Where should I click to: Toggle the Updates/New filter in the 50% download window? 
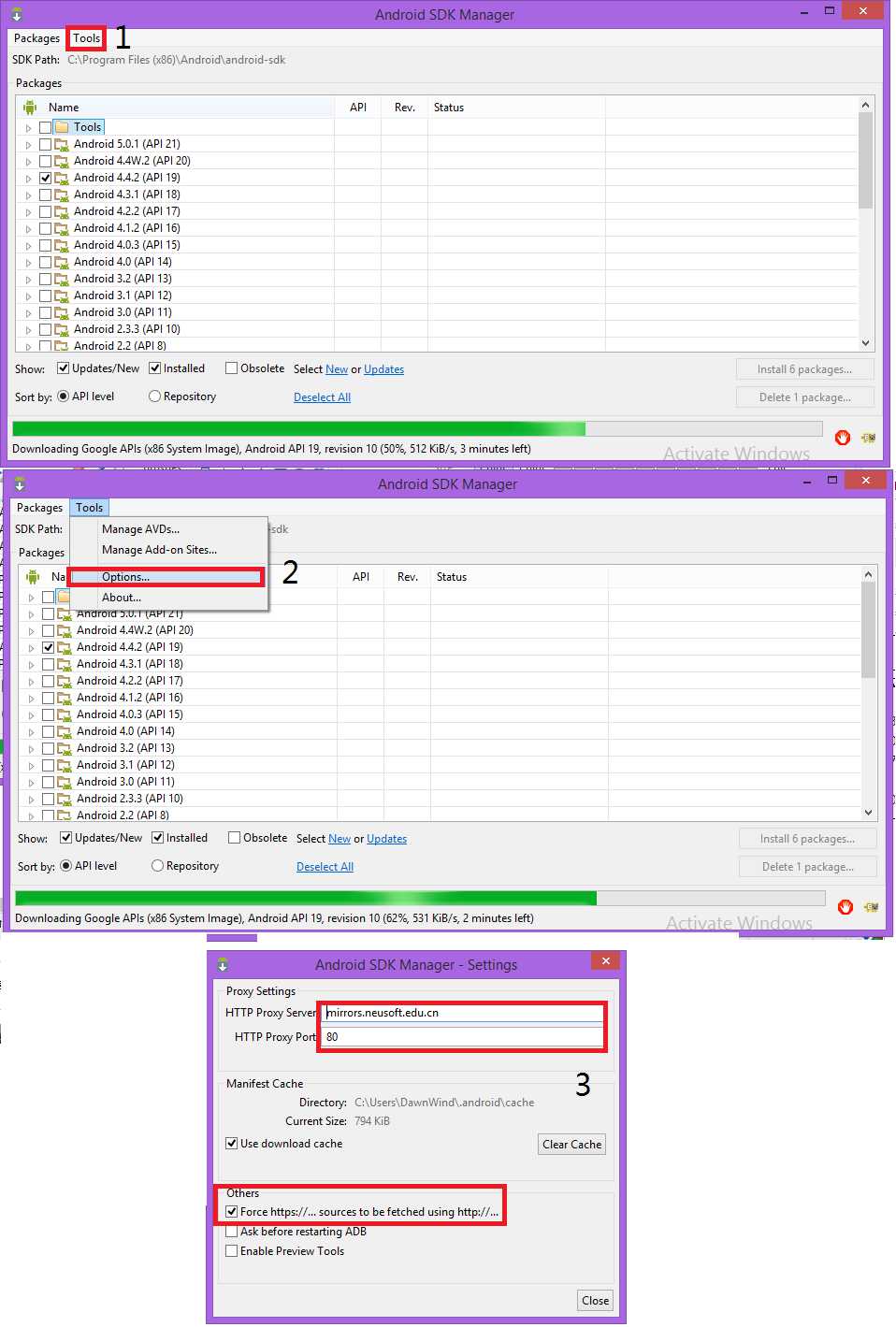[x=63, y=368]
